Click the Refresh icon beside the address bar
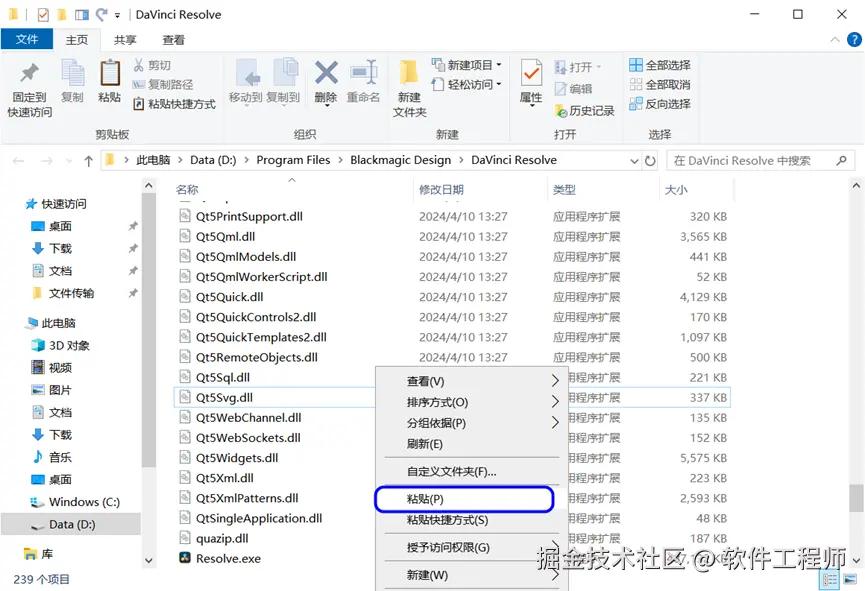The width and height of the screenshot is (865, 591). pos(650,161)
